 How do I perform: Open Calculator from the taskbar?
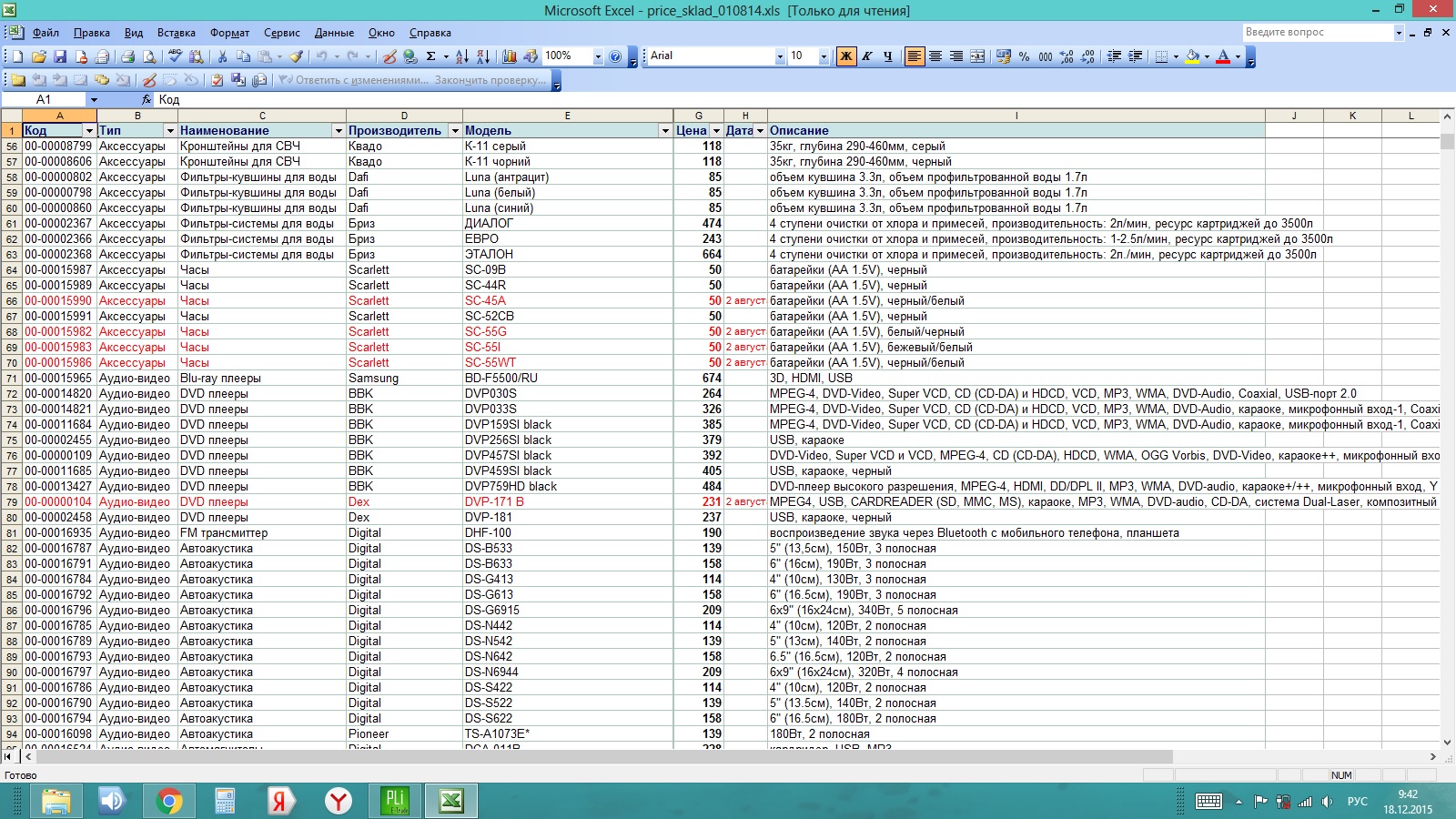tap(225, 801)
